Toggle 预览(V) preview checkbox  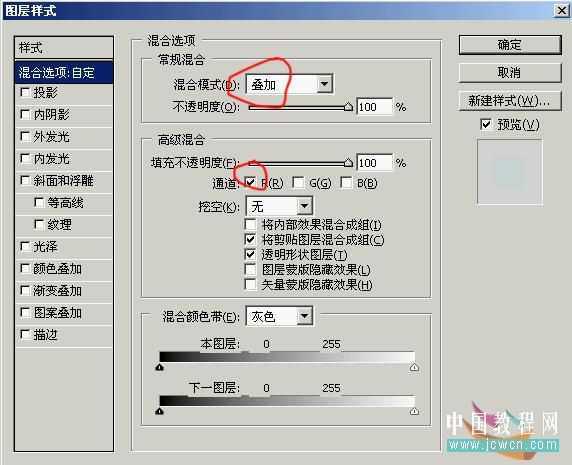tap(486, 124)
